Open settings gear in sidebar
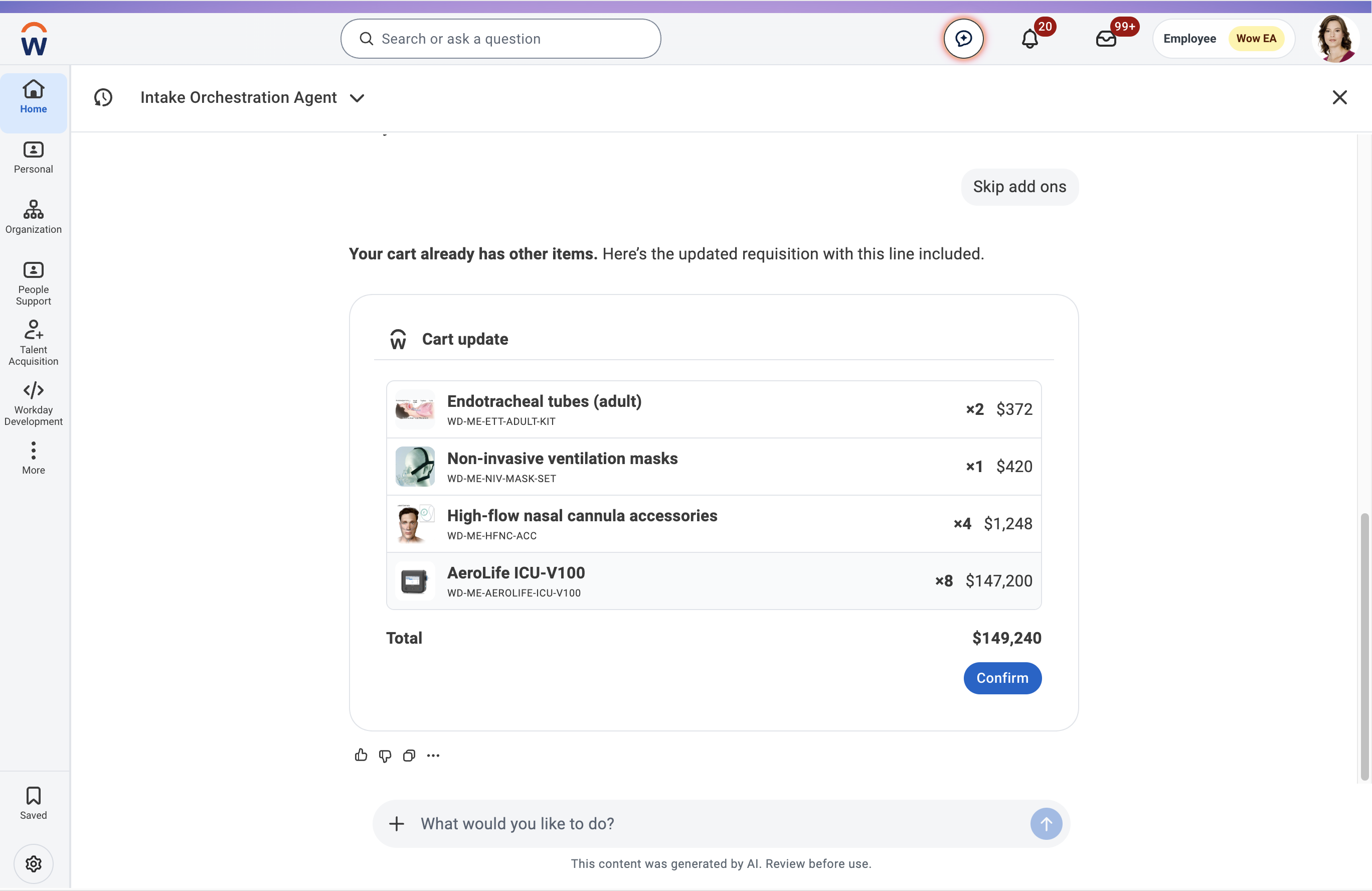Screen dimensions: 1372x891 tap(34, 863)
